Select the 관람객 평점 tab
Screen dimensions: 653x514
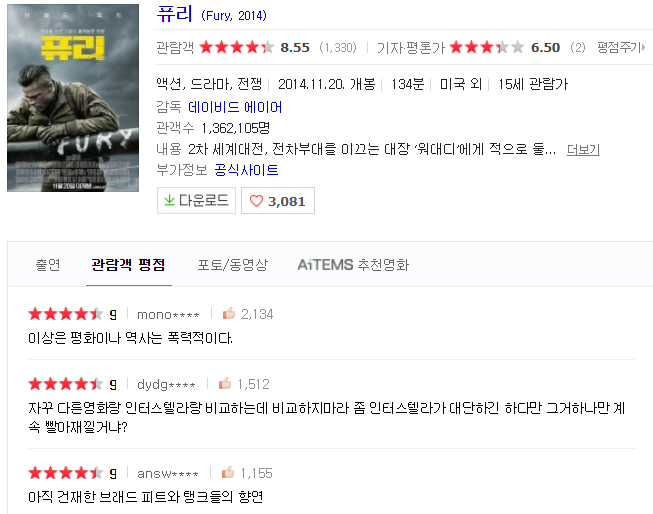pyautogui.click(x=128, y=264)
